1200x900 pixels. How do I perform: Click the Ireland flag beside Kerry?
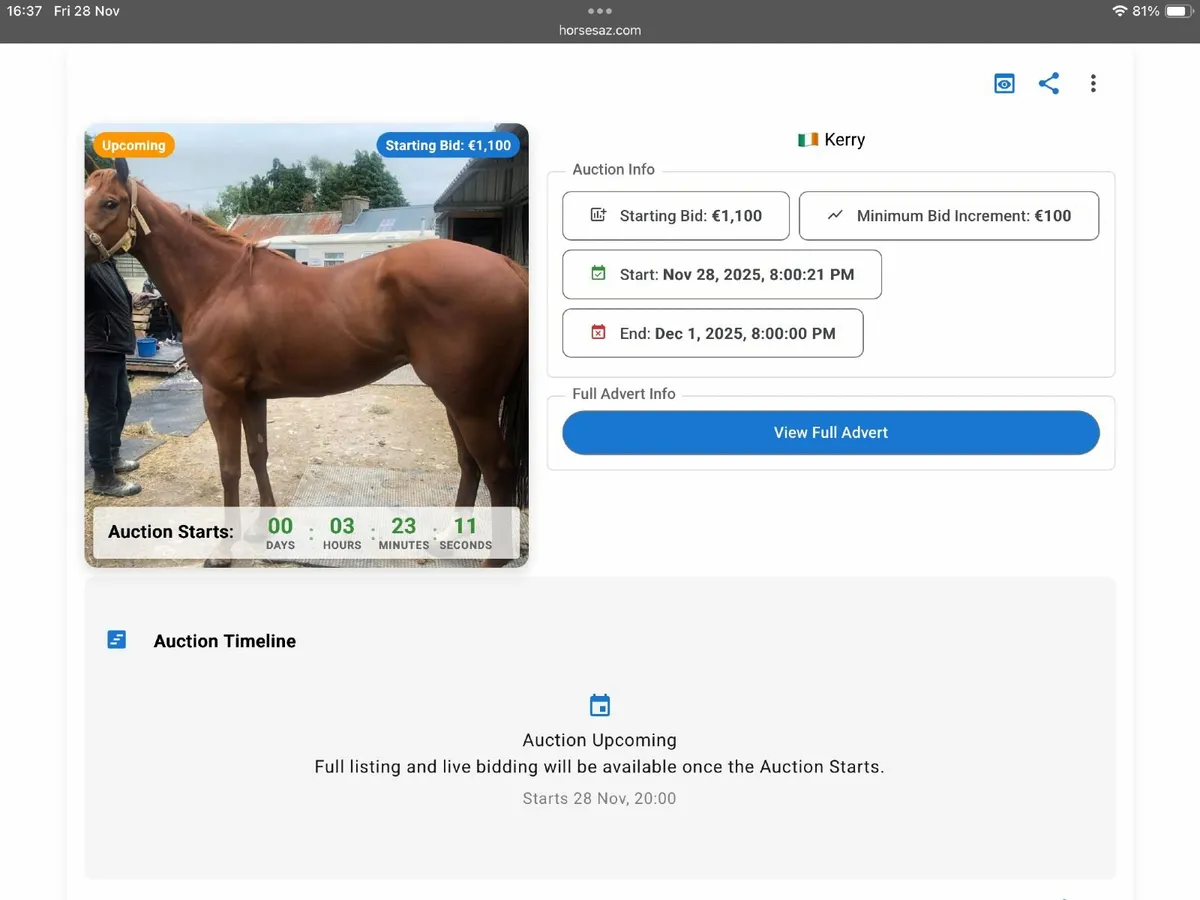pos(806,139)
